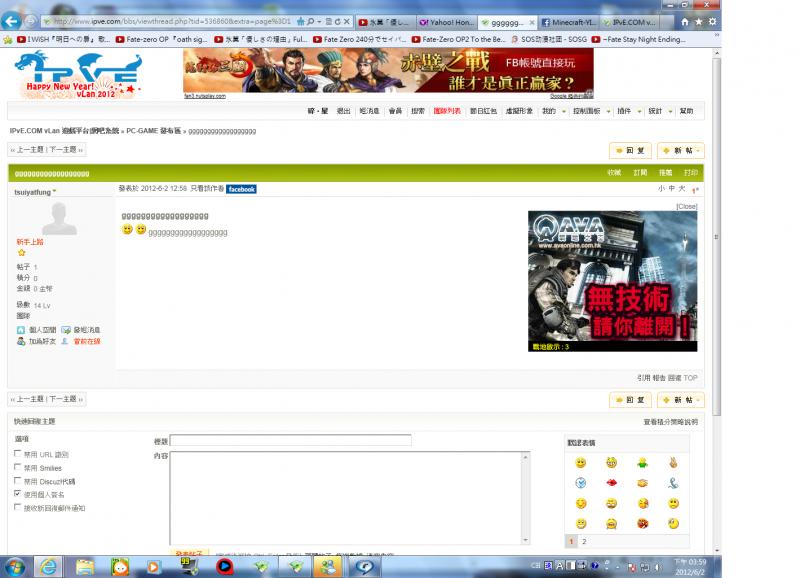Click the 標題 title input field
800x578 pixels.
pos(290,440)
